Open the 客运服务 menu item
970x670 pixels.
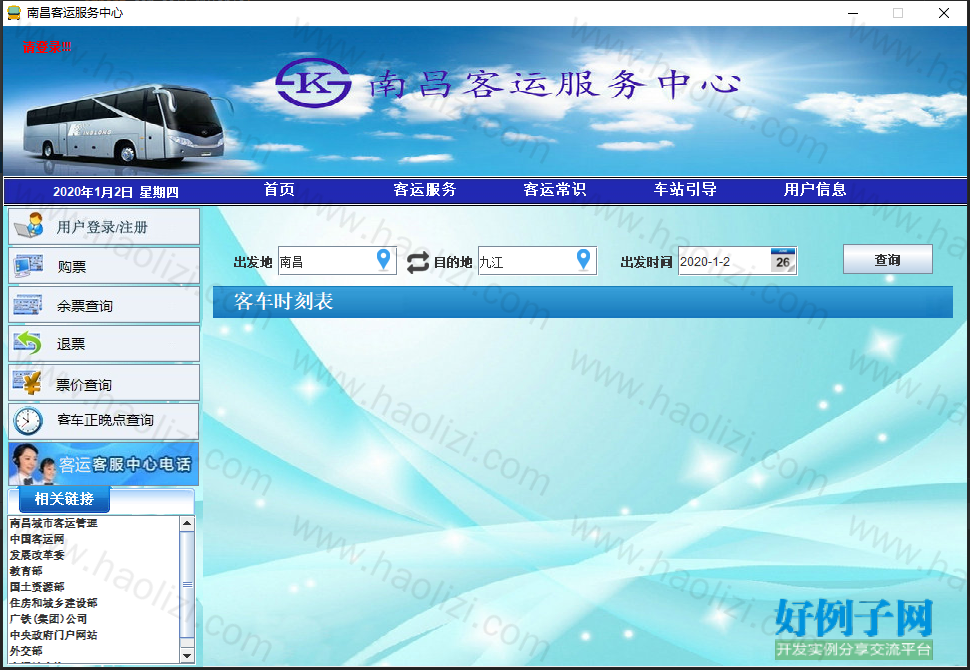pyautogui.click(x=425, y=190)
